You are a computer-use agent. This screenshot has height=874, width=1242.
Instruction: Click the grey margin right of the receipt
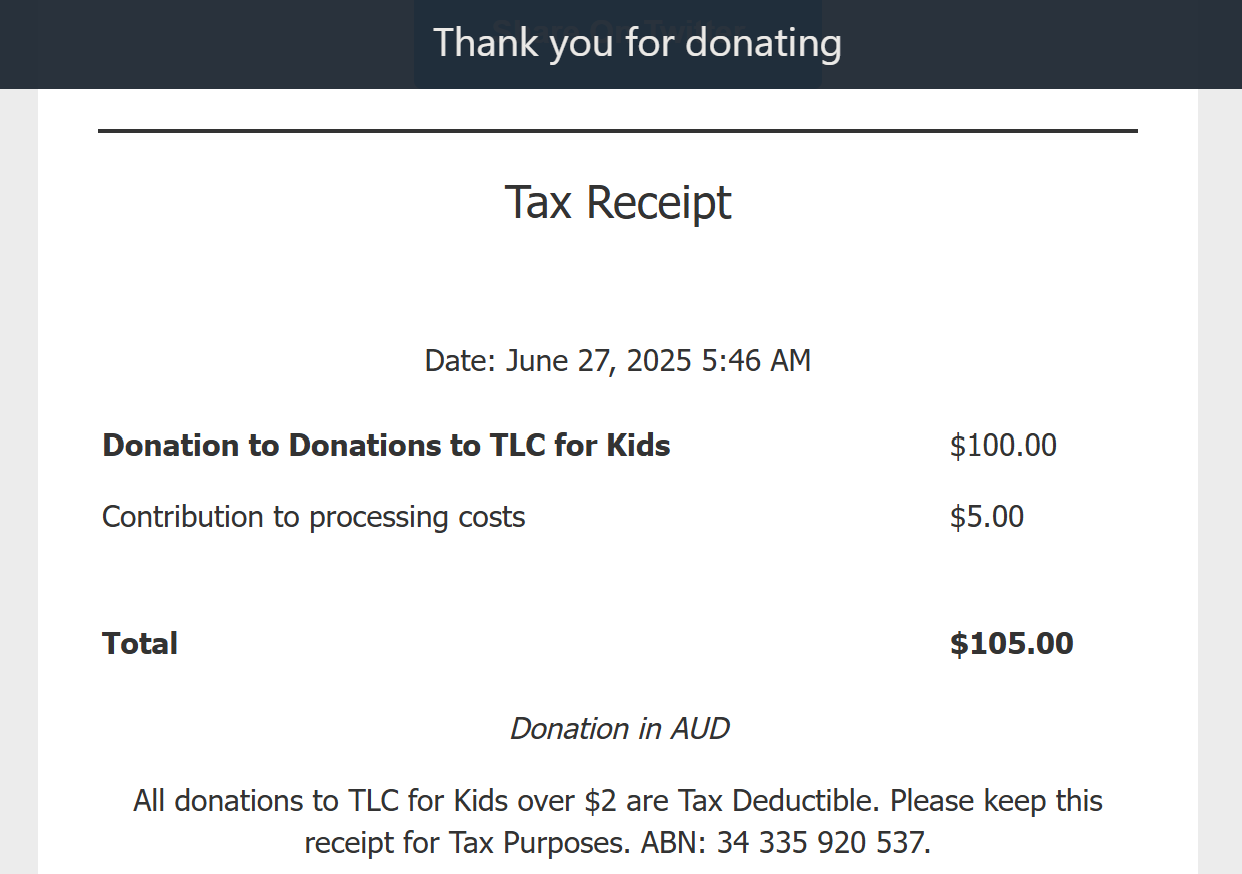coord(1220,481)
